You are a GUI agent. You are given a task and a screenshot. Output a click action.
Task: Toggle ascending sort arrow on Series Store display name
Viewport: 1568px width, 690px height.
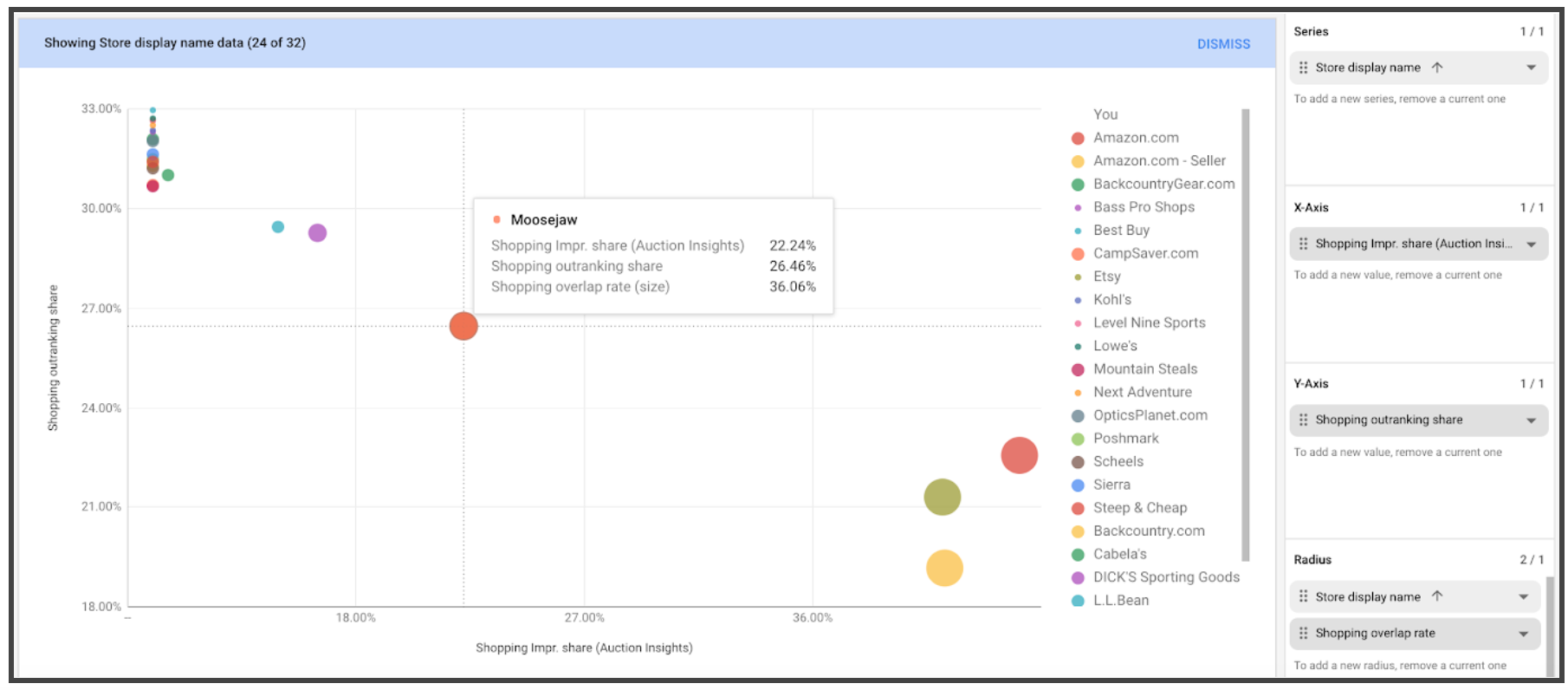point(1437,68)
